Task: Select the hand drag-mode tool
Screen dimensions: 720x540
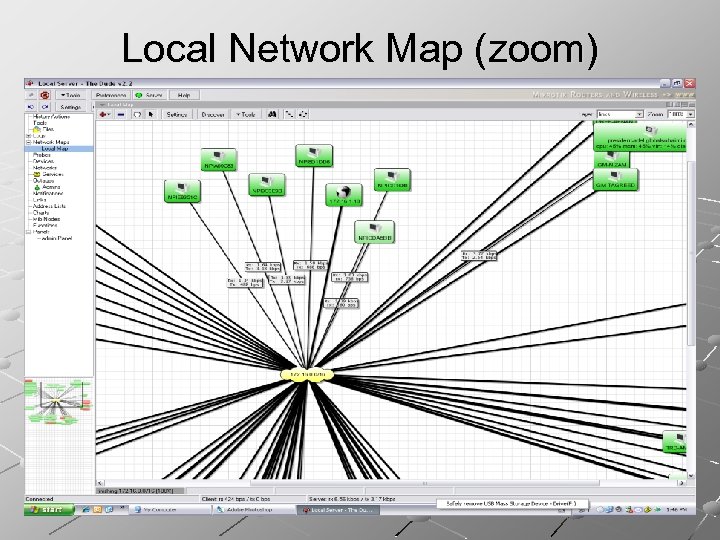Action: click(x=137, y=114)
